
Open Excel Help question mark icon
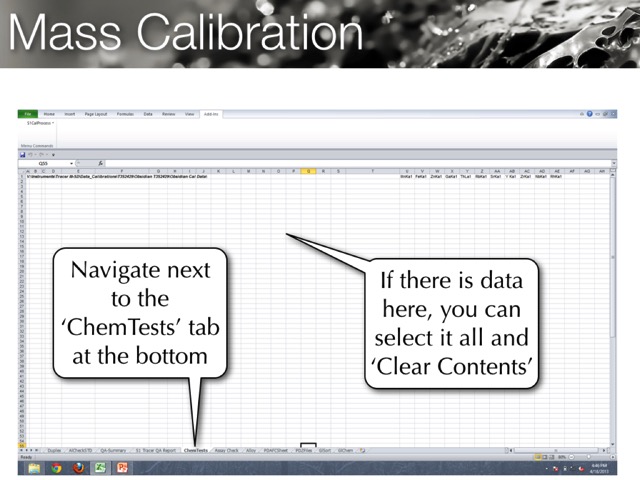pos(590,115)
